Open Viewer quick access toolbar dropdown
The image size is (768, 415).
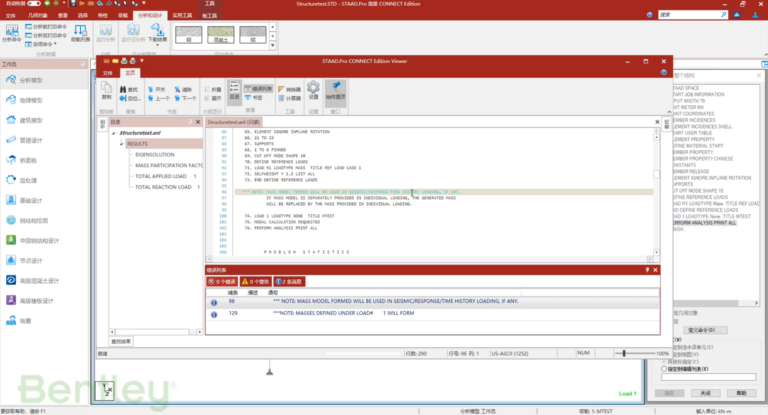(x=142, y=61)
